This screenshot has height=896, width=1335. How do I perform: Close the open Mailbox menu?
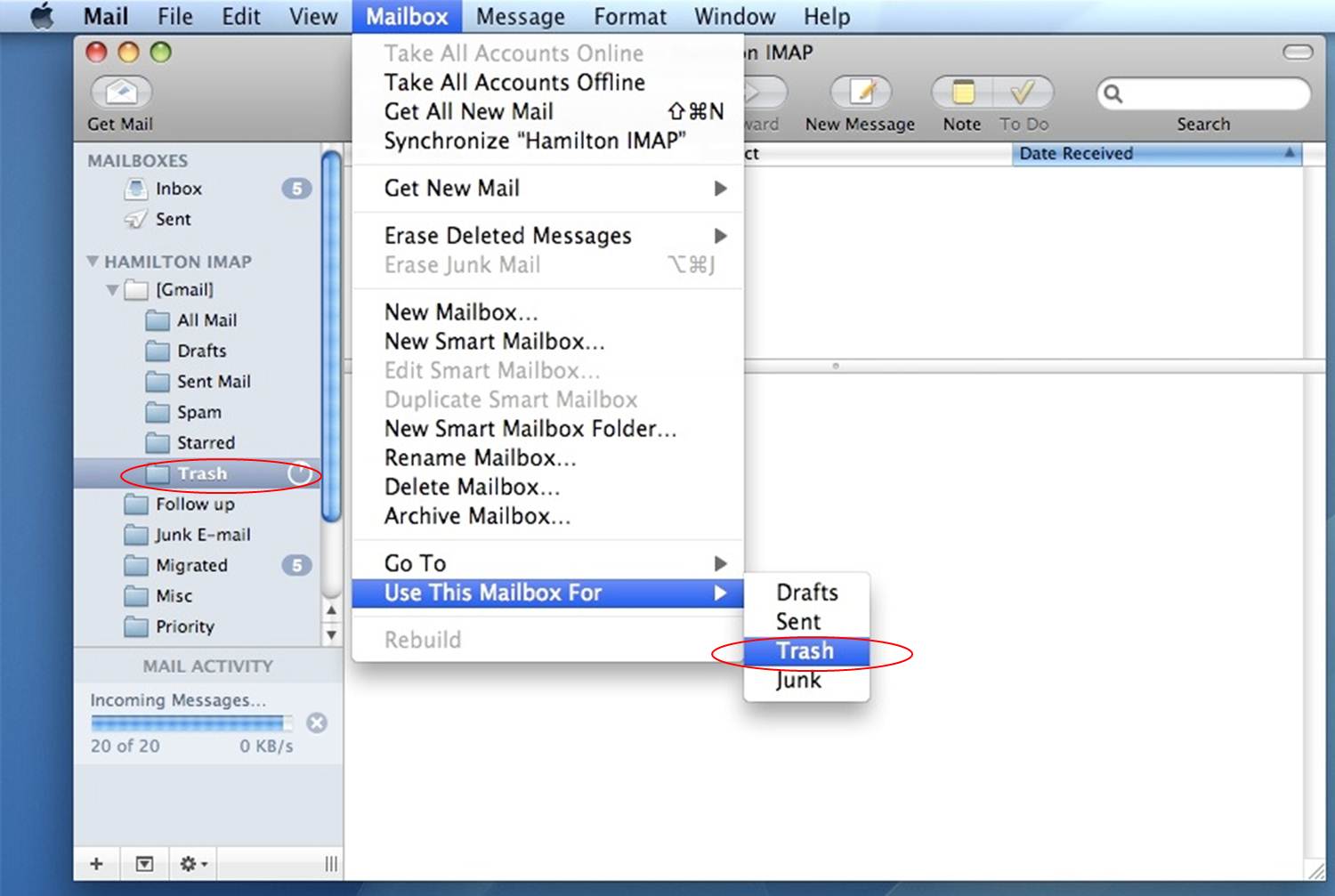pos(407,16)
